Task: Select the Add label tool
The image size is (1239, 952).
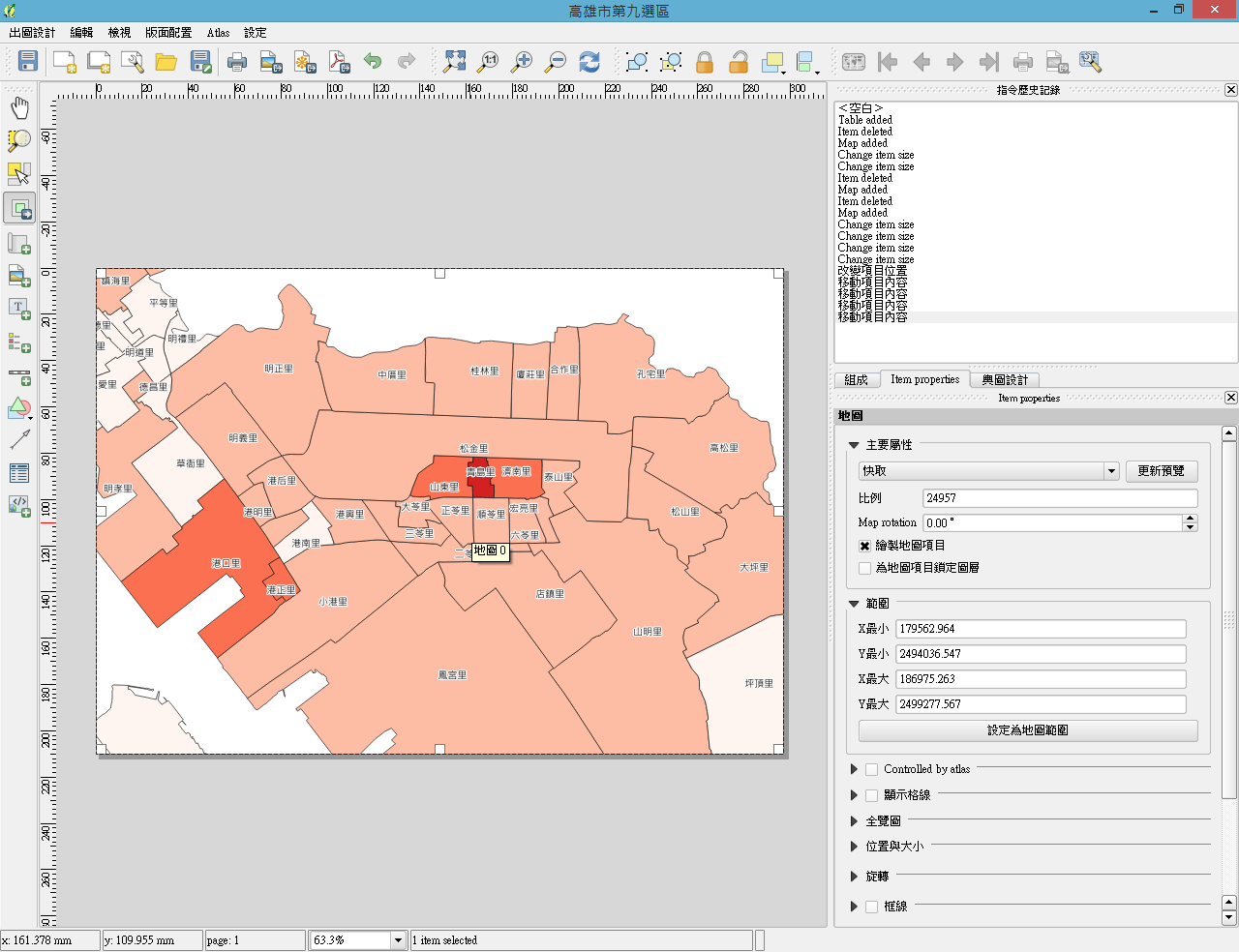Action: 19,308
